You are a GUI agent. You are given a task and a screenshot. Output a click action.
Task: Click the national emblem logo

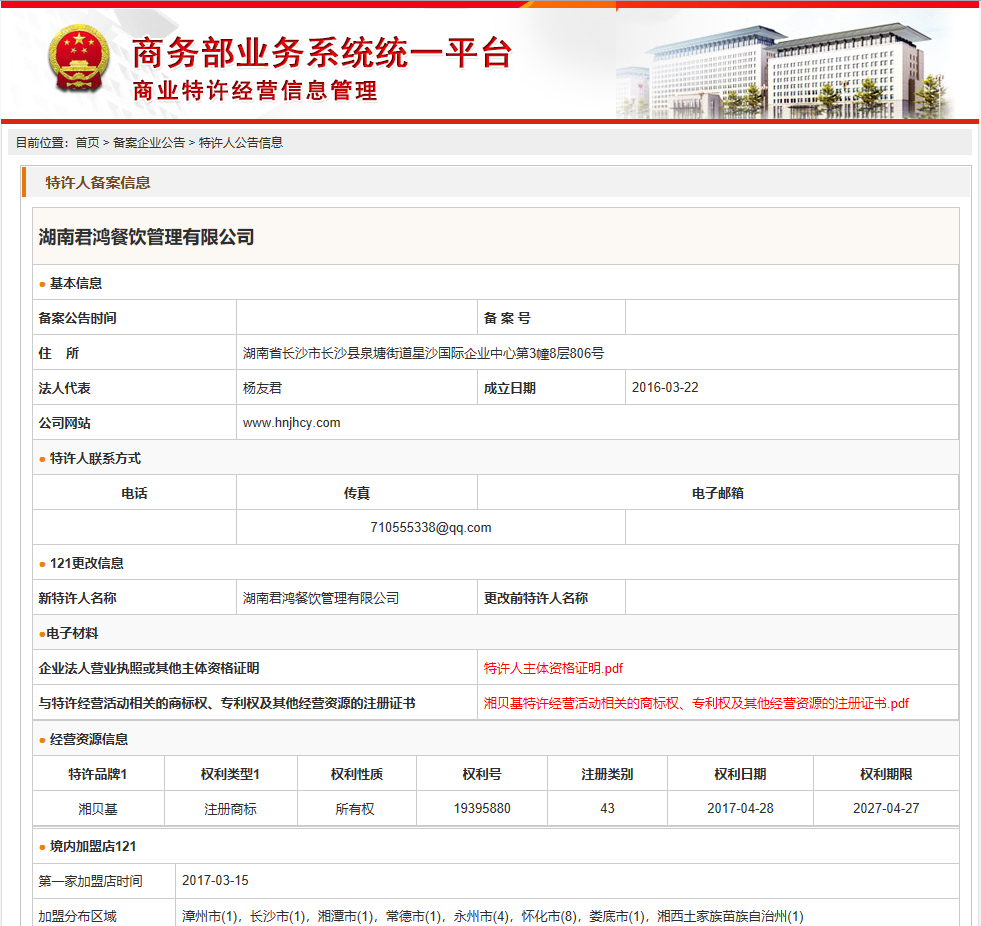pyautogui.click(x=79, y=59)
